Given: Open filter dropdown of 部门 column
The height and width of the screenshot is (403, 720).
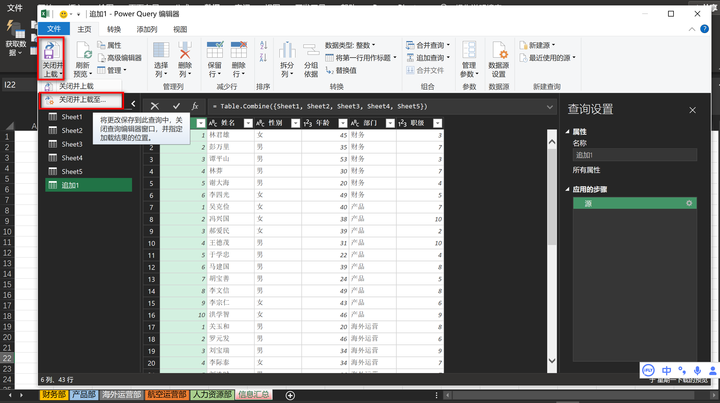Looking at the screenshot, I should click(390, 123).
